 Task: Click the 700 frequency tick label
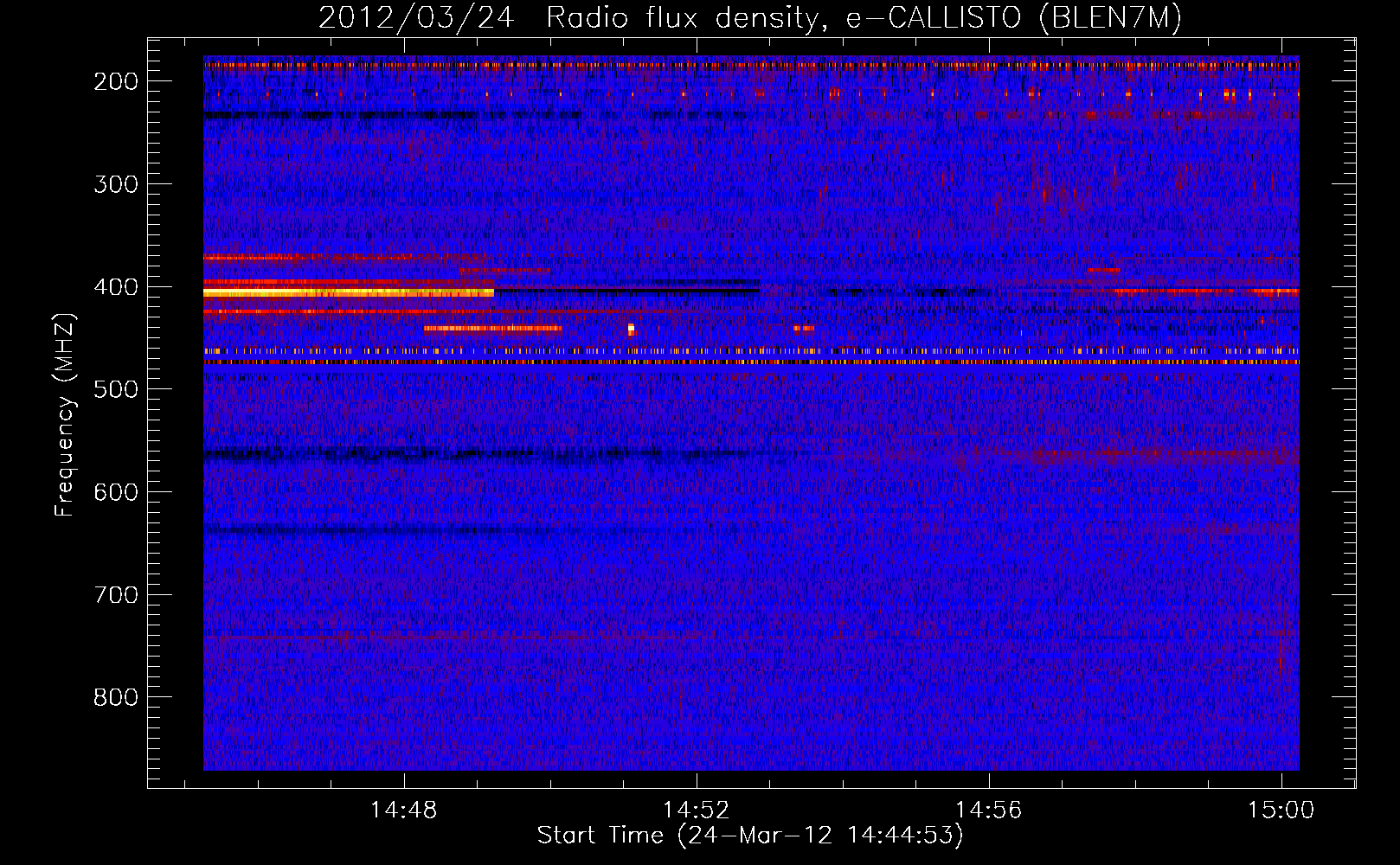115,595
